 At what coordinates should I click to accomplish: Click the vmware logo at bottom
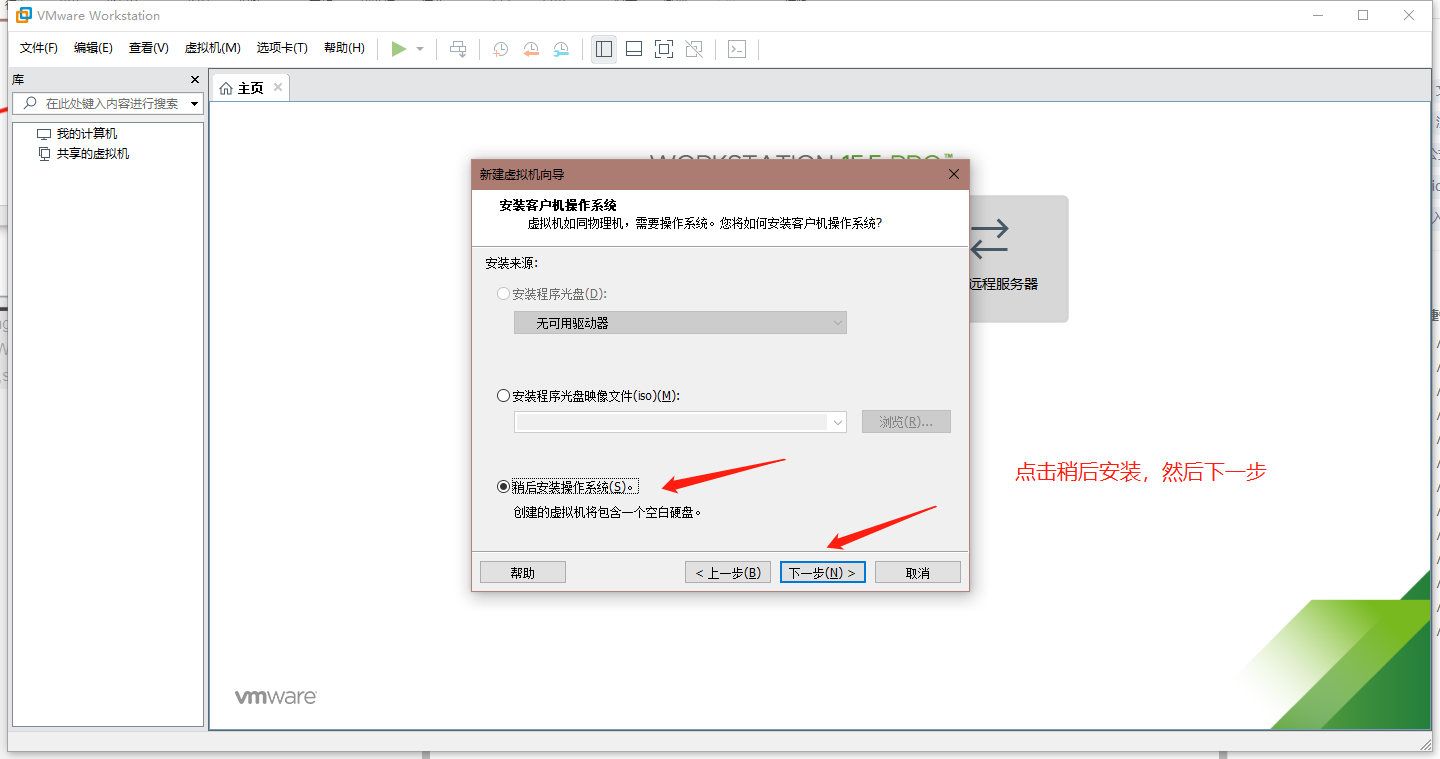tap(276, 696)
